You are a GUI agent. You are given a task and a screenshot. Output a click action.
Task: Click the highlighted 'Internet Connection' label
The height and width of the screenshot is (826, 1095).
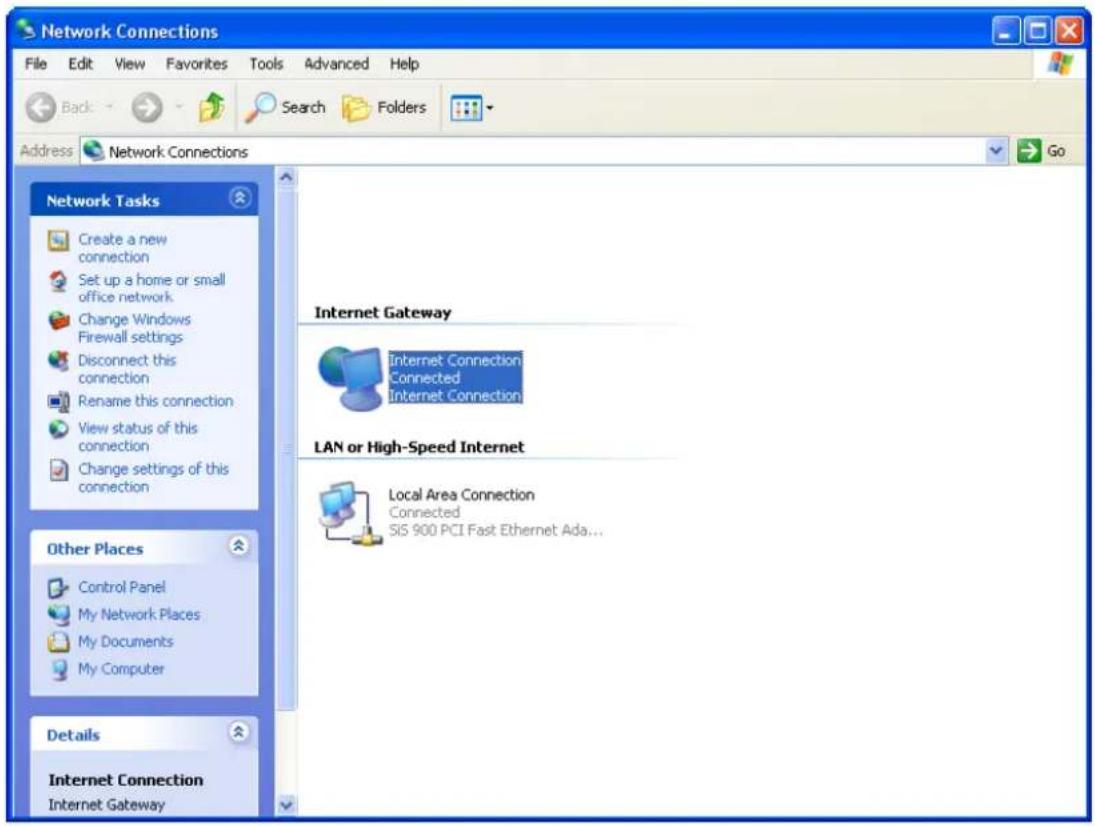pos(455,360)
